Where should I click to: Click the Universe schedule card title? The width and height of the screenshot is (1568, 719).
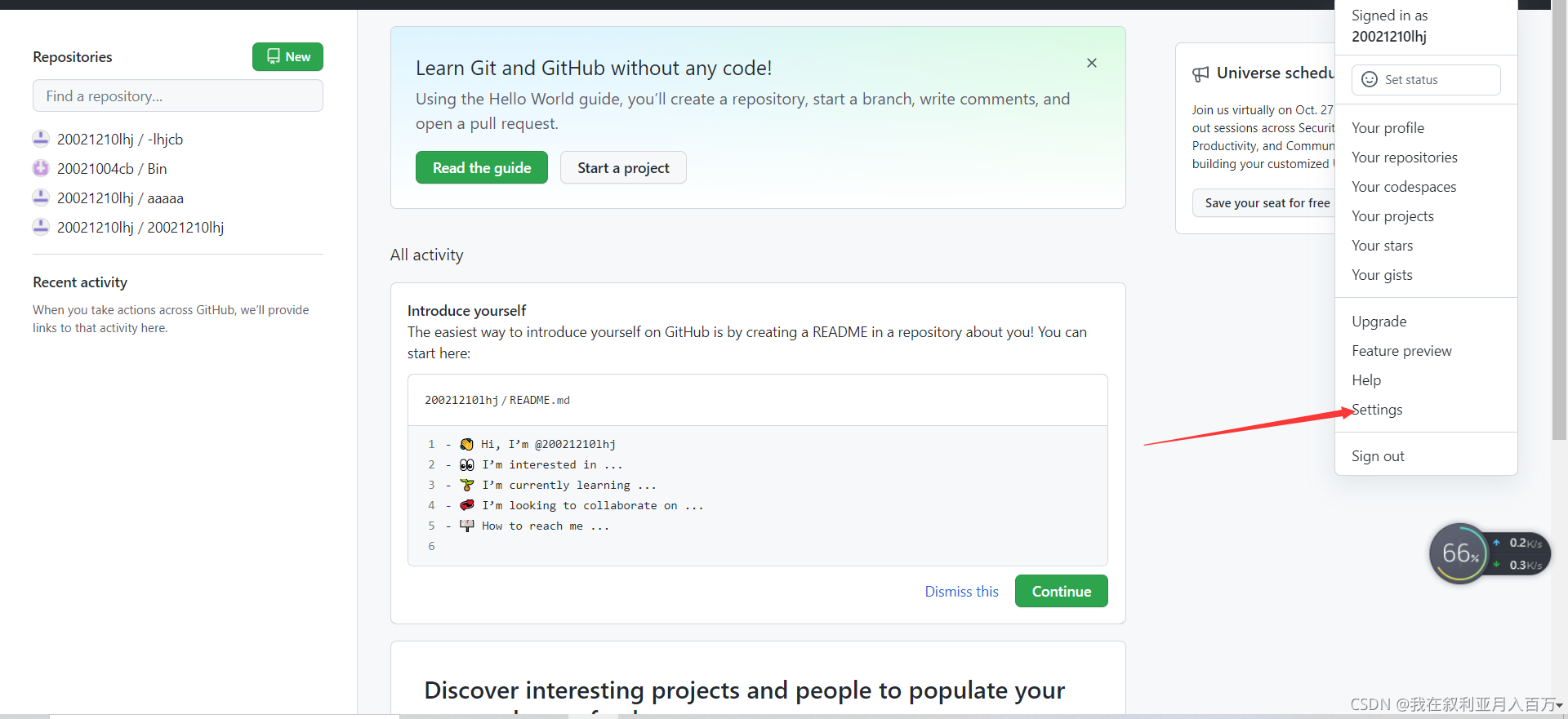point(1275,73)
